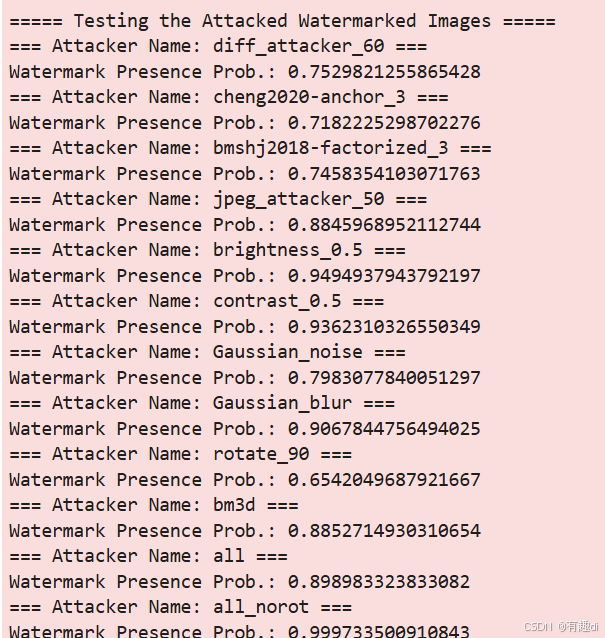The height and width of the screenshot is (638, 605).
Task: Click the Gaussian_noise attacker name
Action: 288,352
